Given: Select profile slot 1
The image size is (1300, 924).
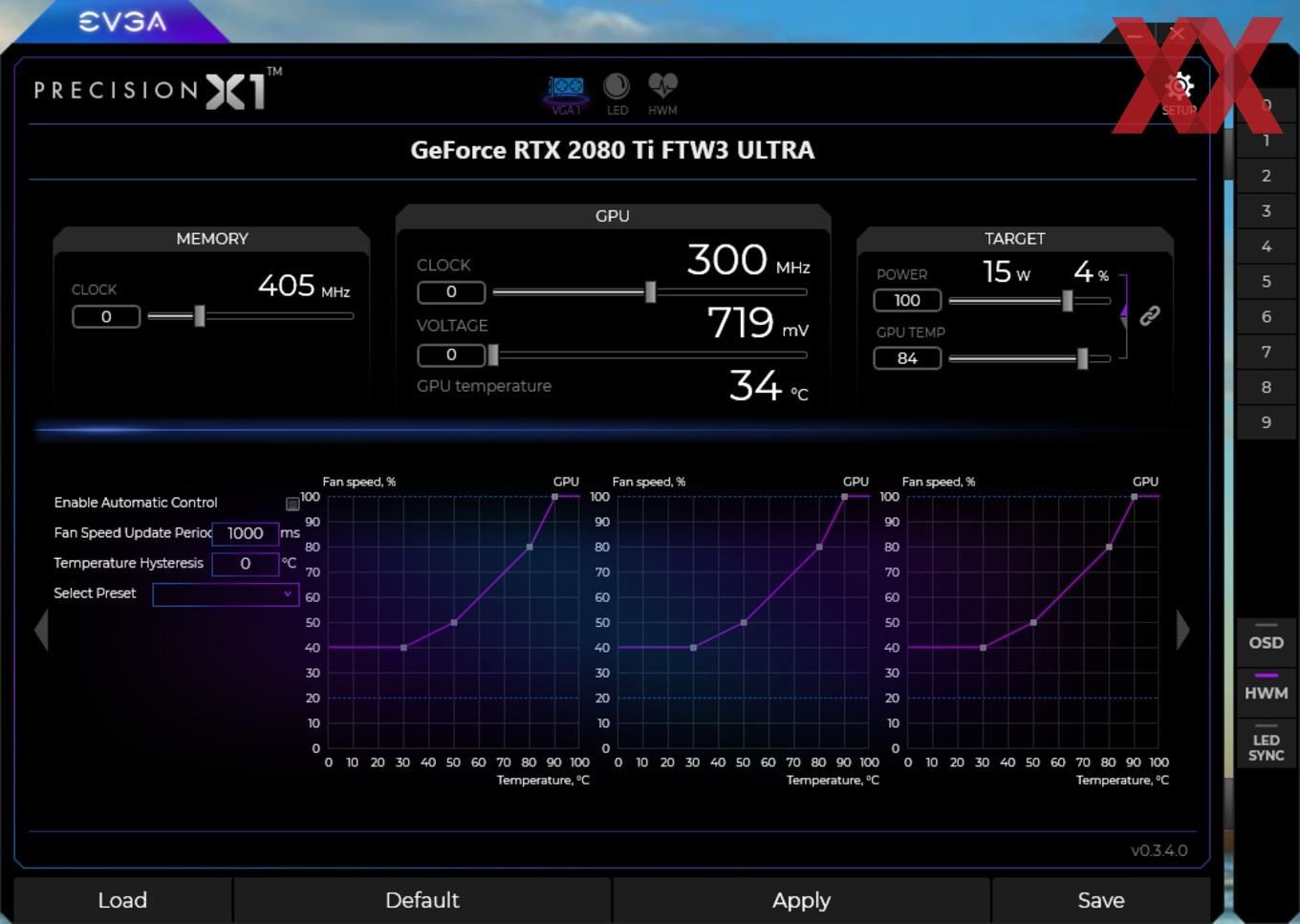Looking at the screenshot, I should pyautogui.click(x=1267, y=140).
